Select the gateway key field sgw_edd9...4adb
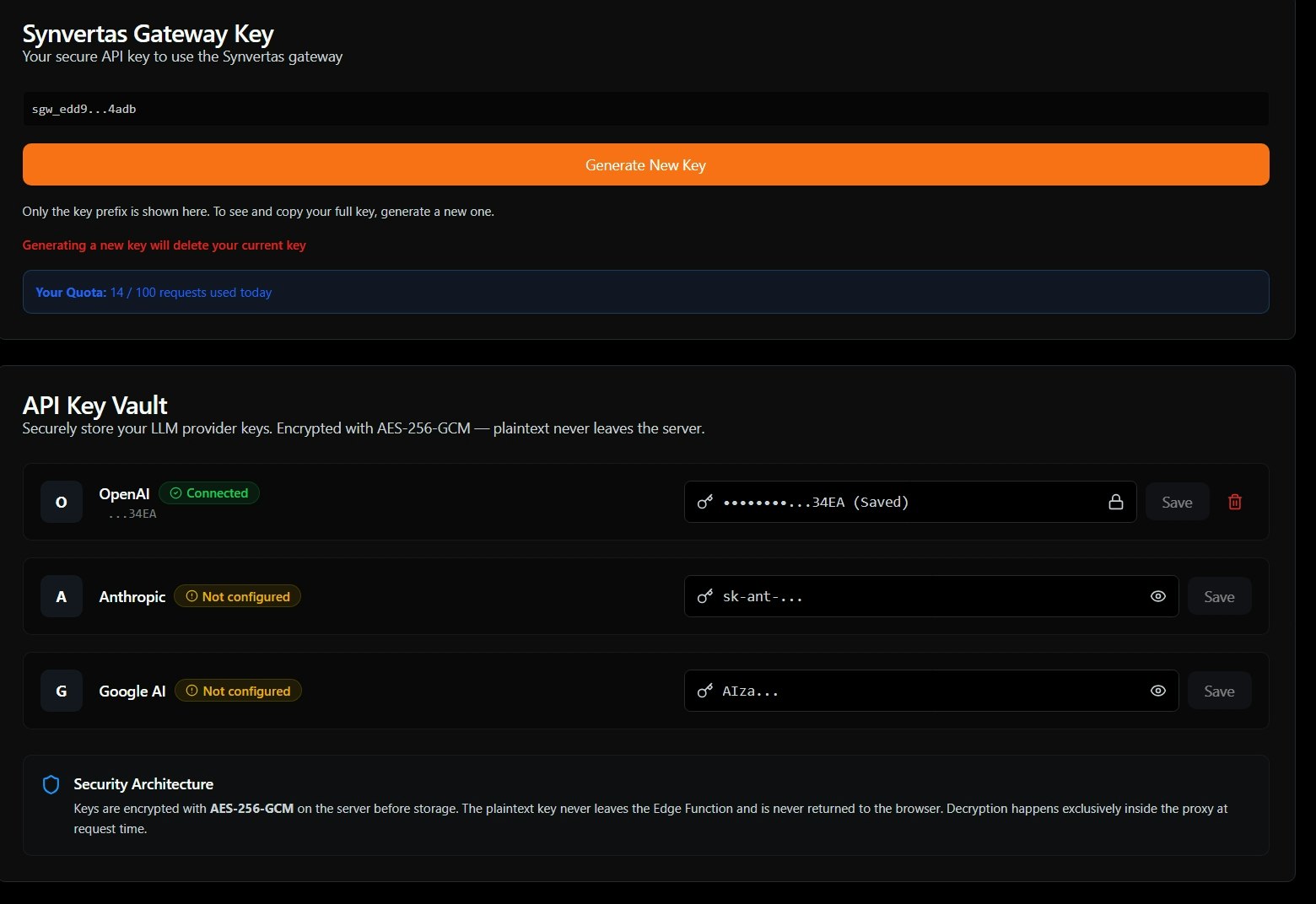 (645, 109)
